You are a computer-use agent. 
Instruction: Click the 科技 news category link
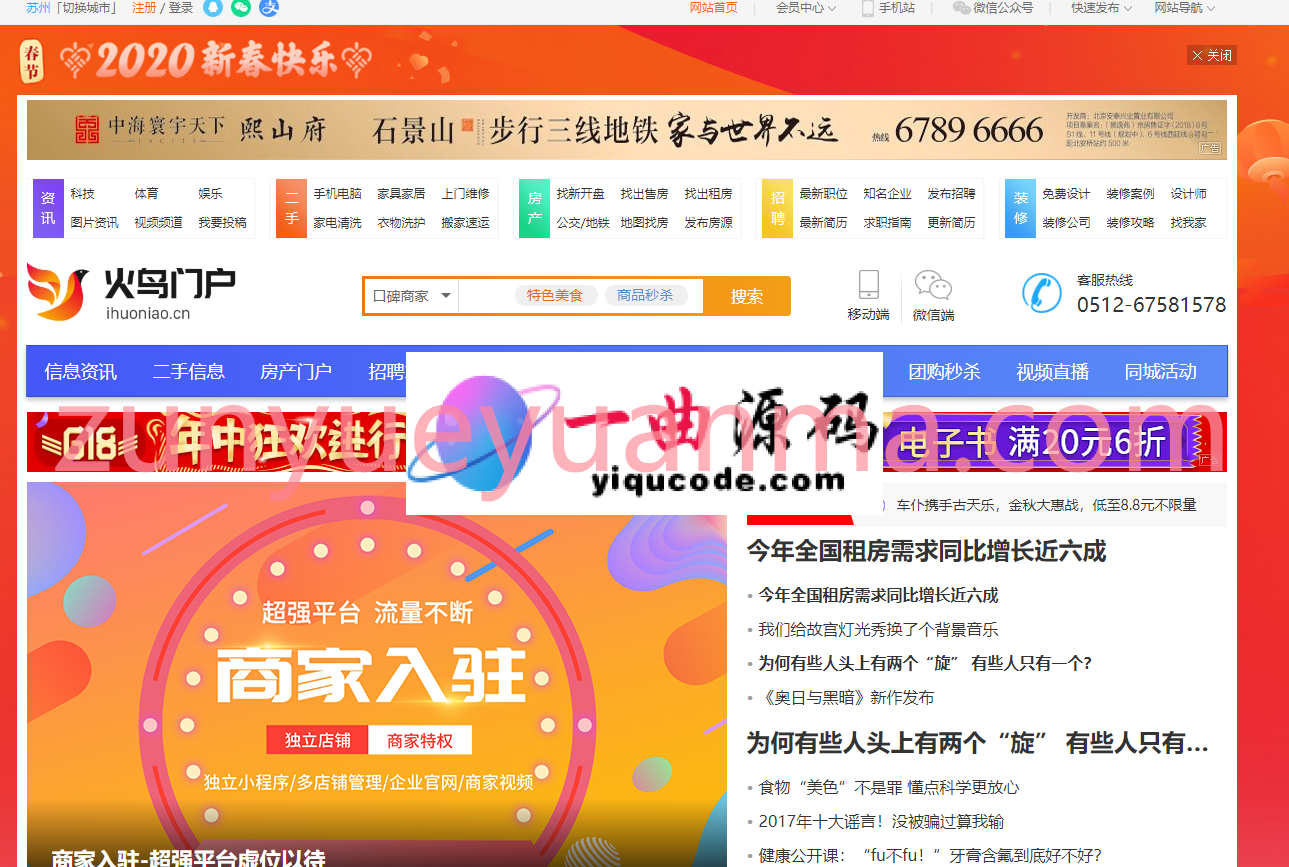click(83, 194)
